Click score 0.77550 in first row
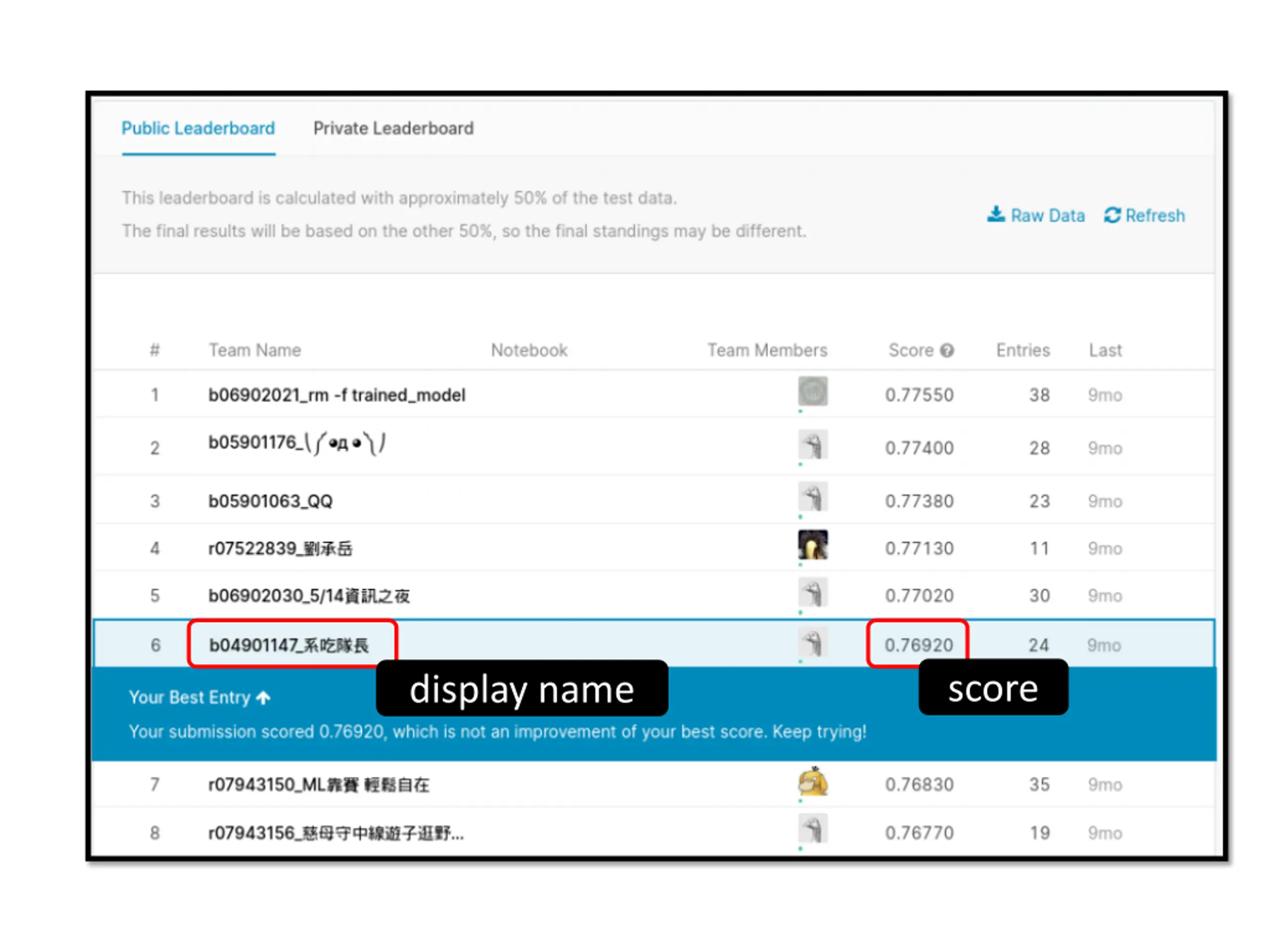 click(x=919, y=395)
